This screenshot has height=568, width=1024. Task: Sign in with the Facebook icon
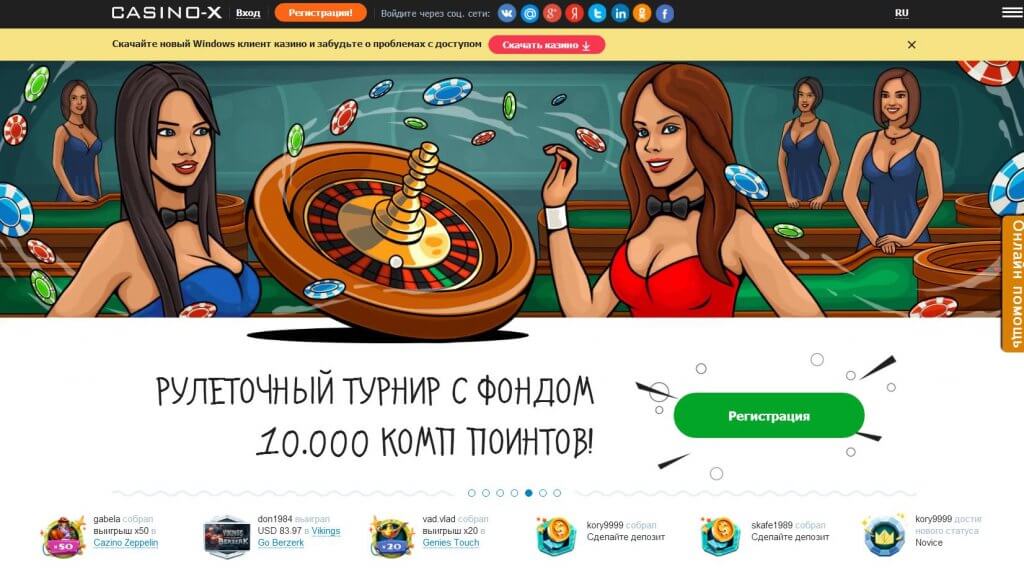[x=665, y=13]
